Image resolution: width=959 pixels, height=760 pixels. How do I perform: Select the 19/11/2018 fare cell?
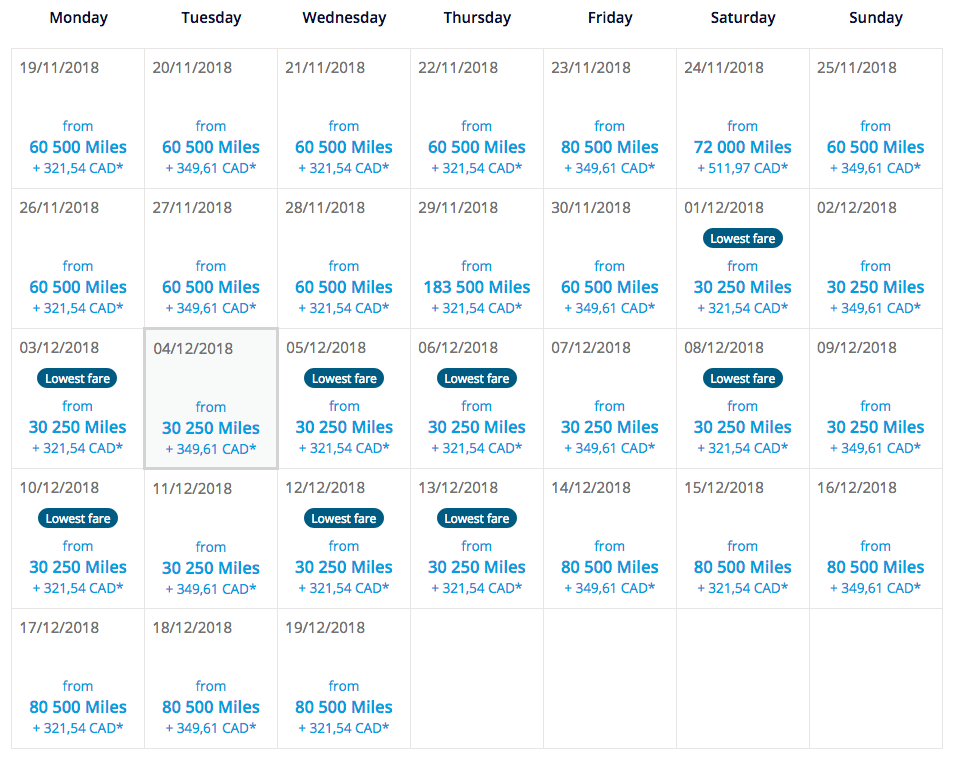coord(78,119)
